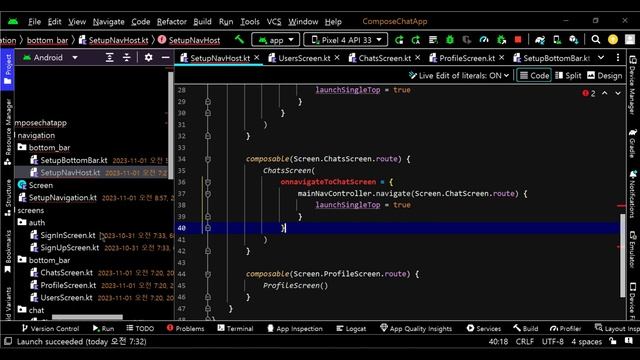
Task: Open Structure sidebar tool window
Action: [7, 197]
